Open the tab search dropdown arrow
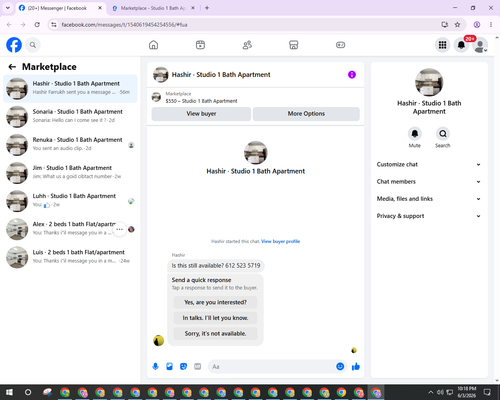Viewport: 500px width, 400px height. [8, 8]
